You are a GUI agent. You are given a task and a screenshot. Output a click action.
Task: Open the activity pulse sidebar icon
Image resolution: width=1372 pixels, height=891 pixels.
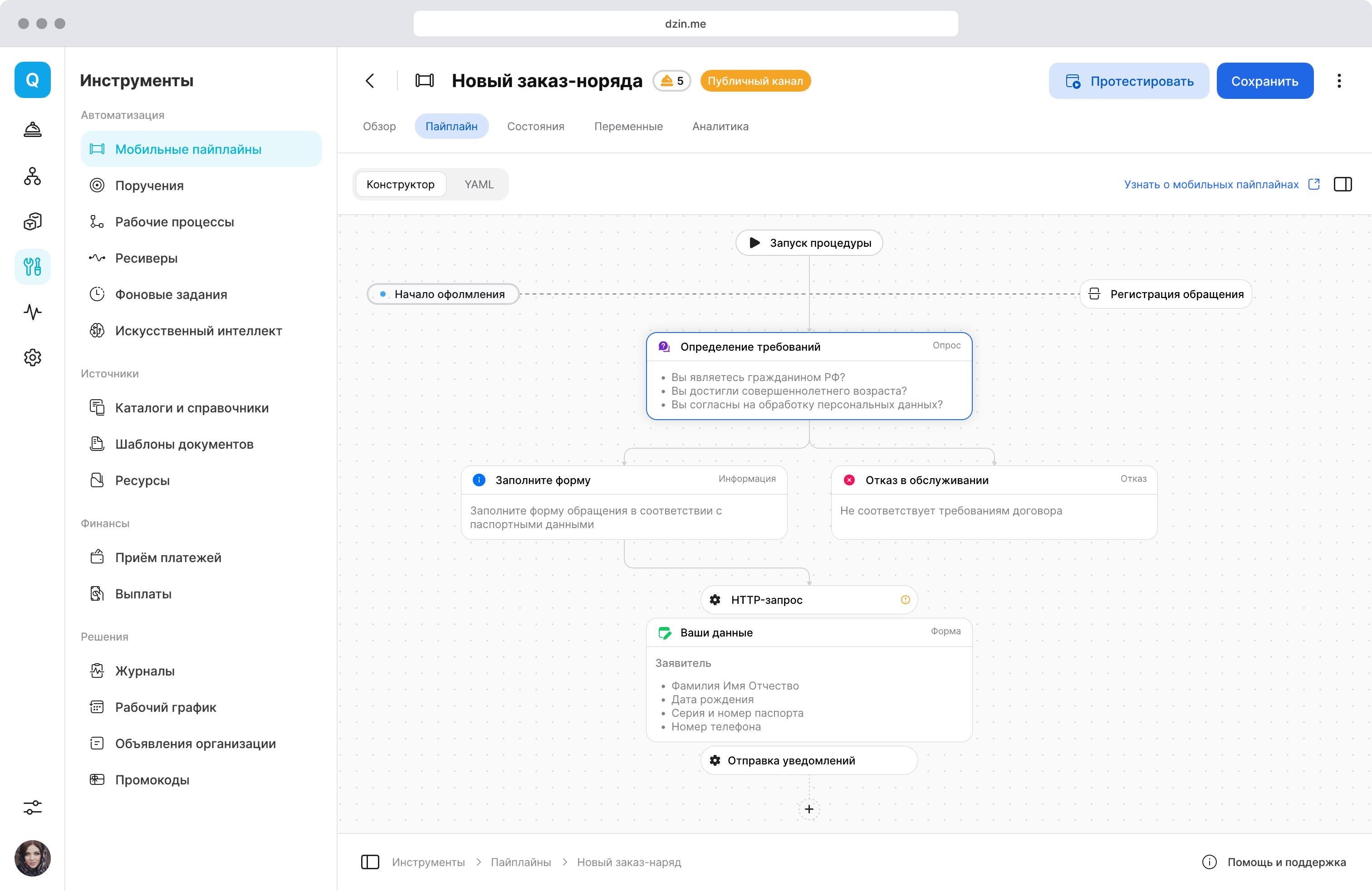(32, 312)
